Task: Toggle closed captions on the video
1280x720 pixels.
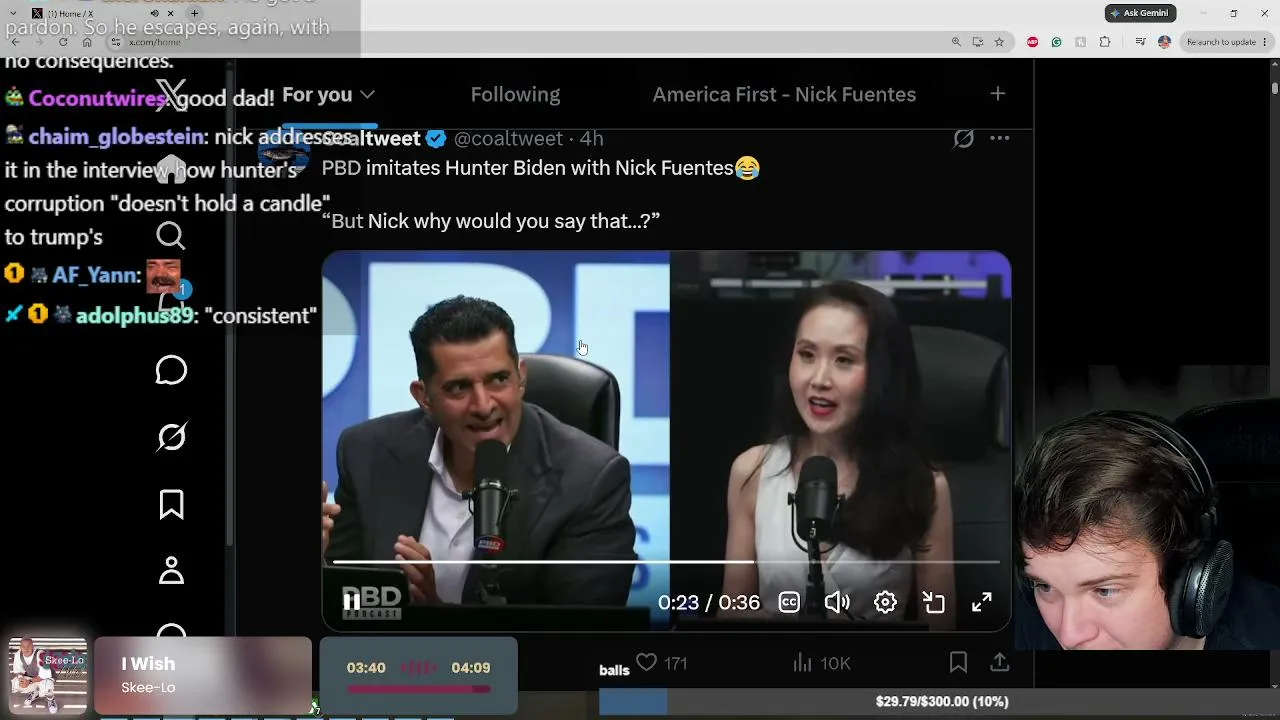Action: click(x=789, y=602)
